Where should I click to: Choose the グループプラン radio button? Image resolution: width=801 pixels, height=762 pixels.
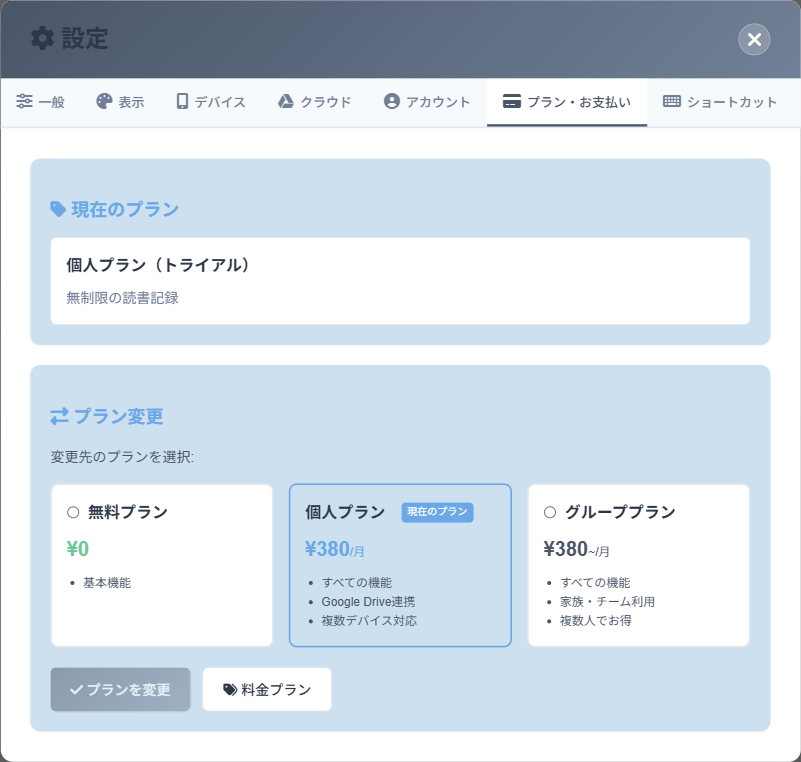[x=549, y=511]
